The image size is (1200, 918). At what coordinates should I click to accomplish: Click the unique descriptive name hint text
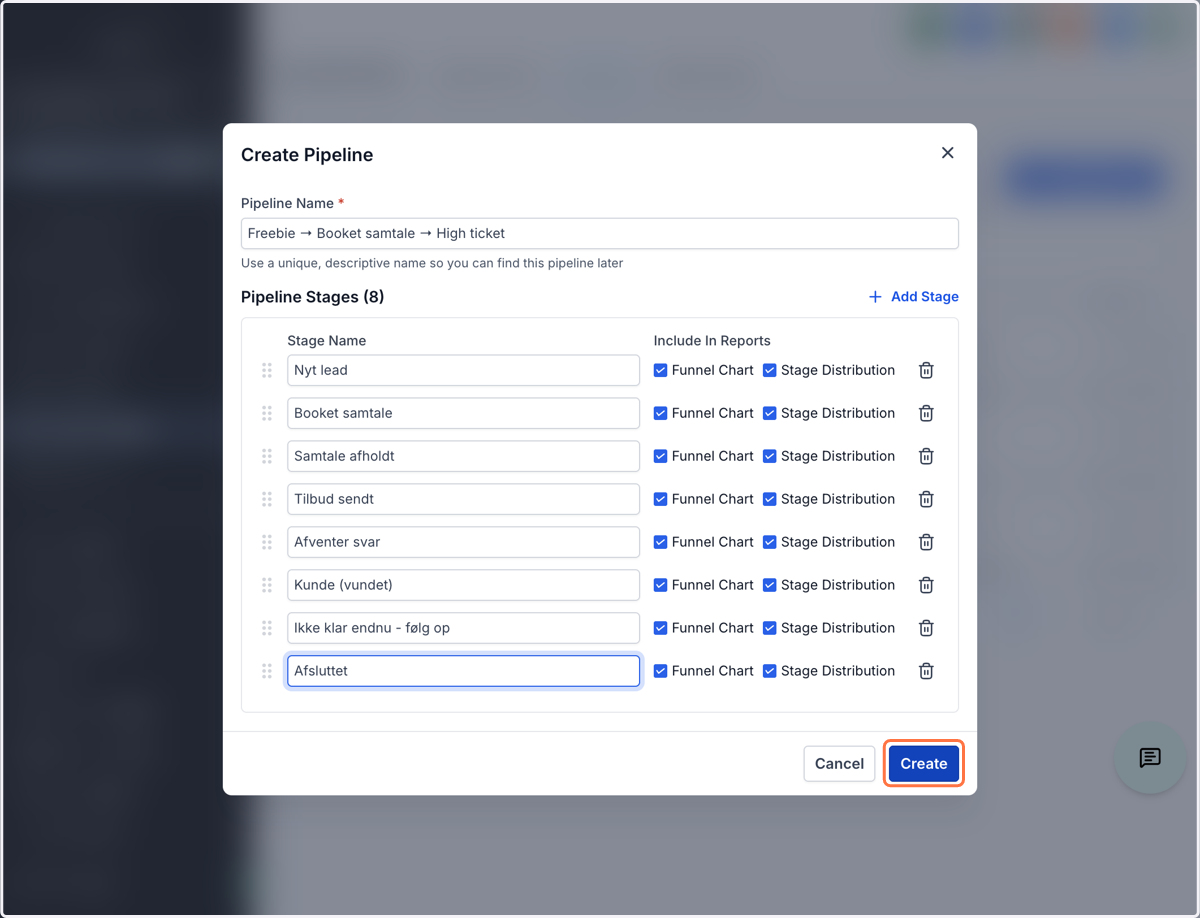[x=432, y=264]
